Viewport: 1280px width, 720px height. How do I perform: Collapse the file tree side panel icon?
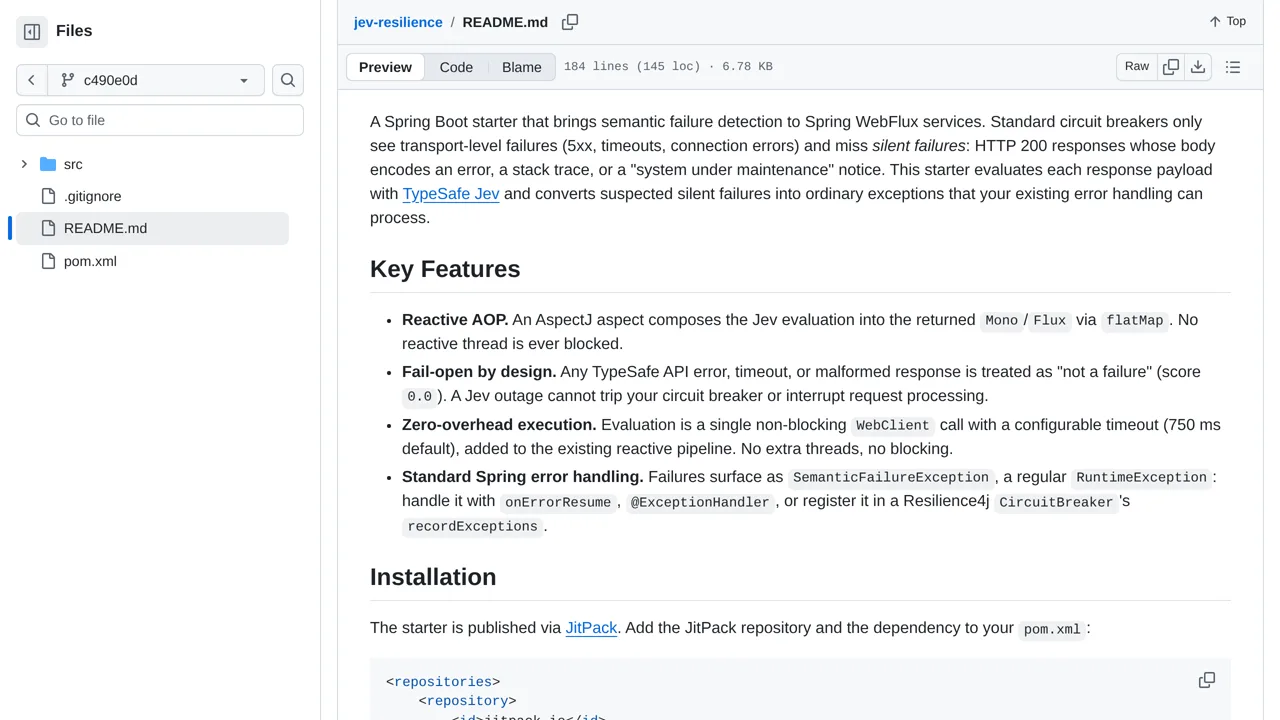click(32, 32)
